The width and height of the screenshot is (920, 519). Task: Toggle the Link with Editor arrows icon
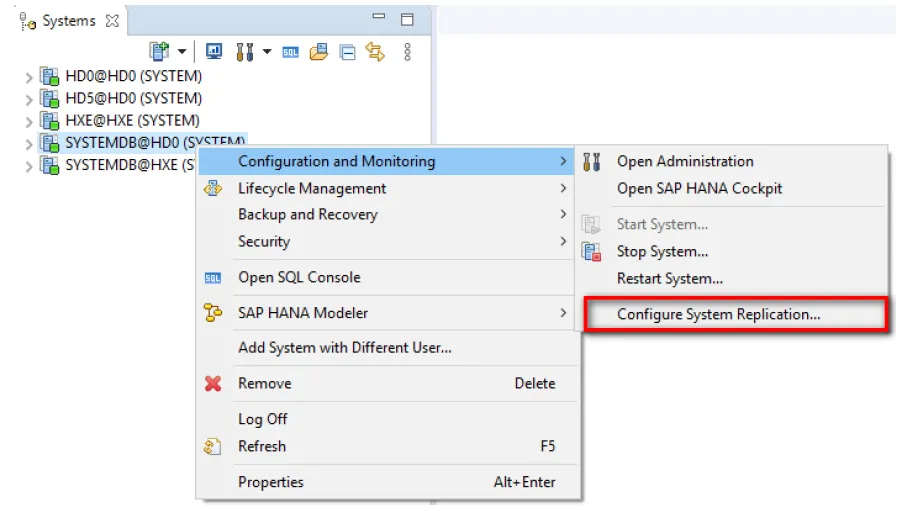point(376,52)
